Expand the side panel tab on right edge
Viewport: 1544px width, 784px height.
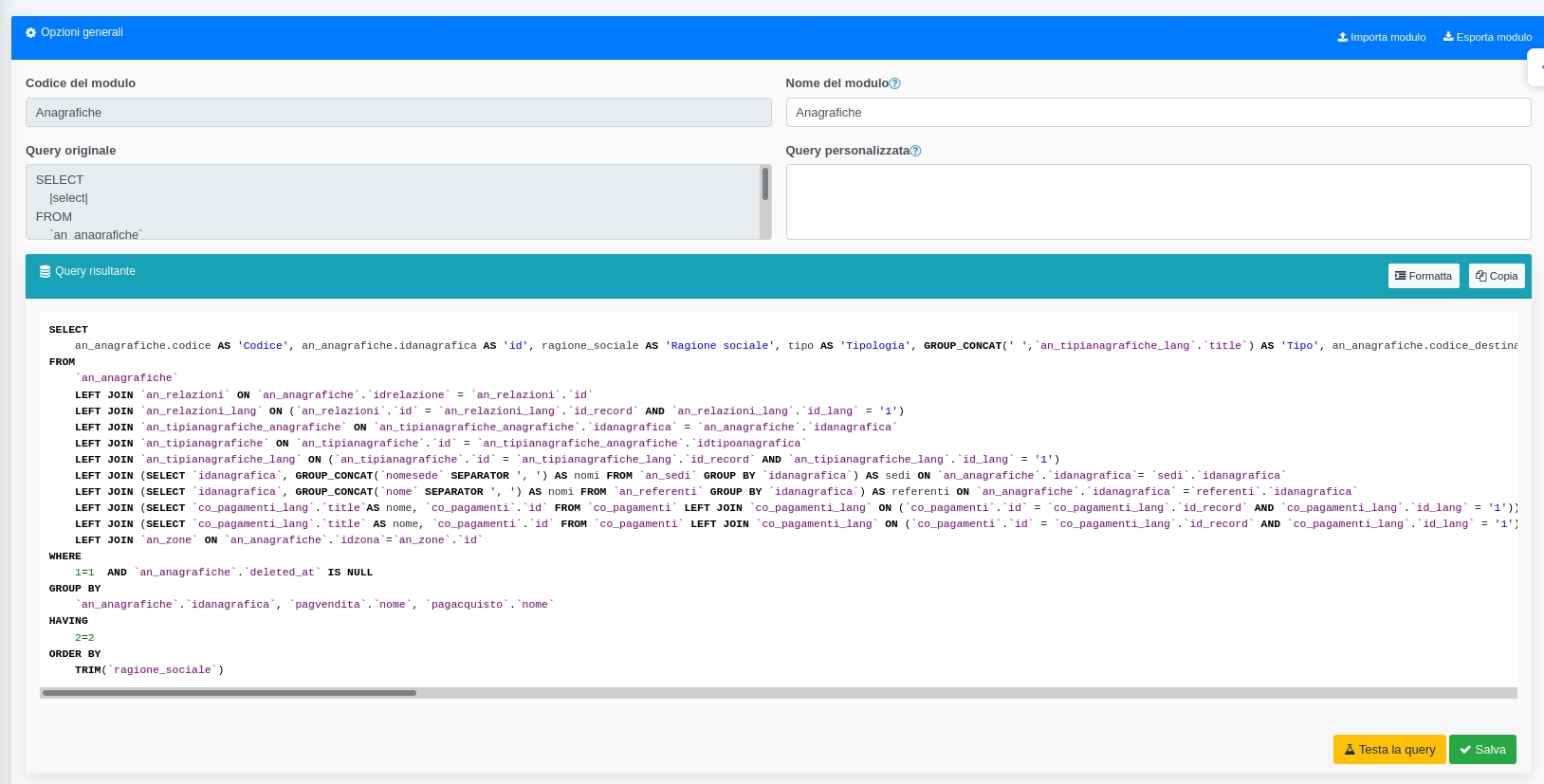1536,68
